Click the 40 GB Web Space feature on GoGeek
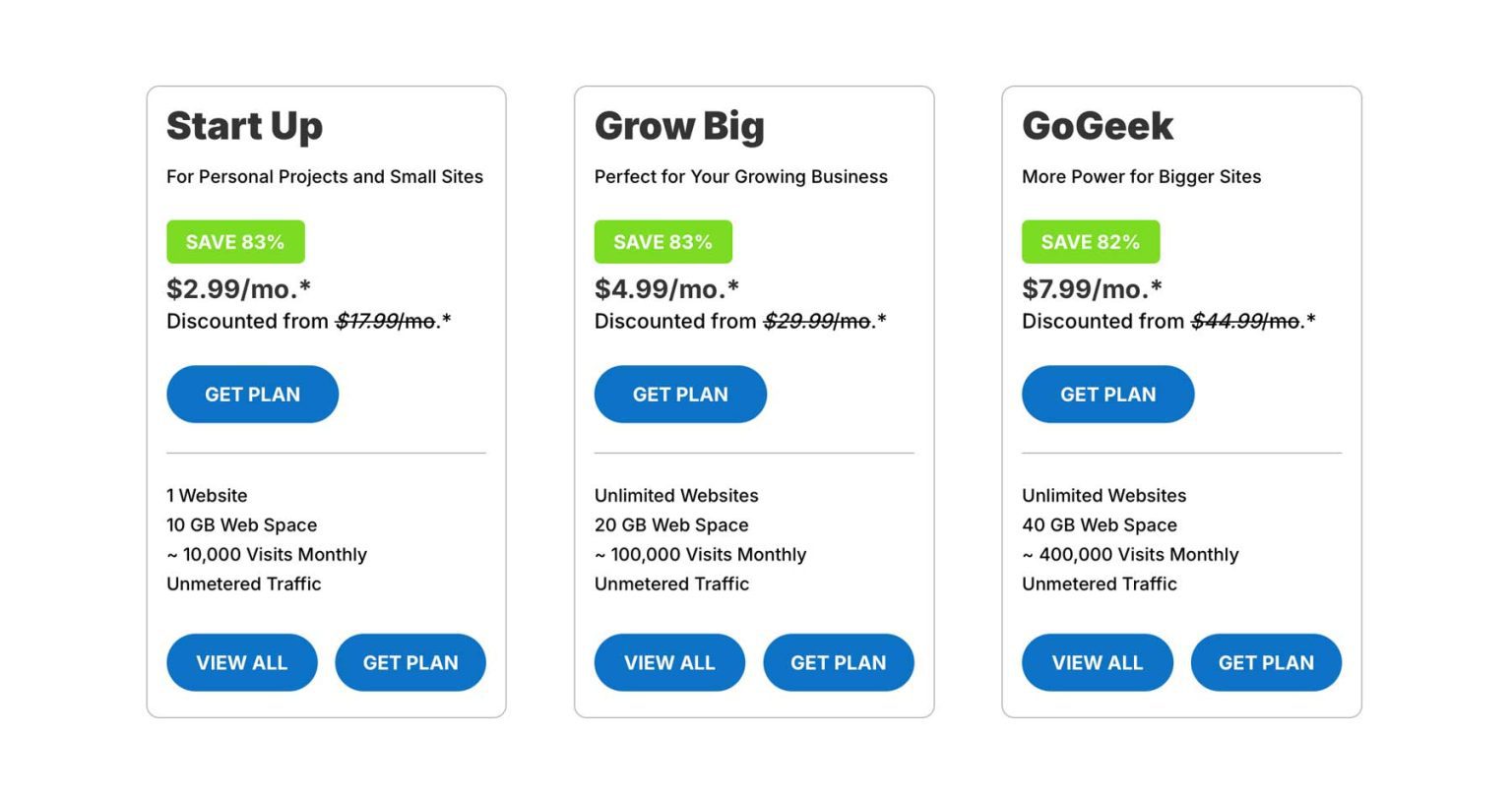 pyautogui.click(x=1098, y=524)
